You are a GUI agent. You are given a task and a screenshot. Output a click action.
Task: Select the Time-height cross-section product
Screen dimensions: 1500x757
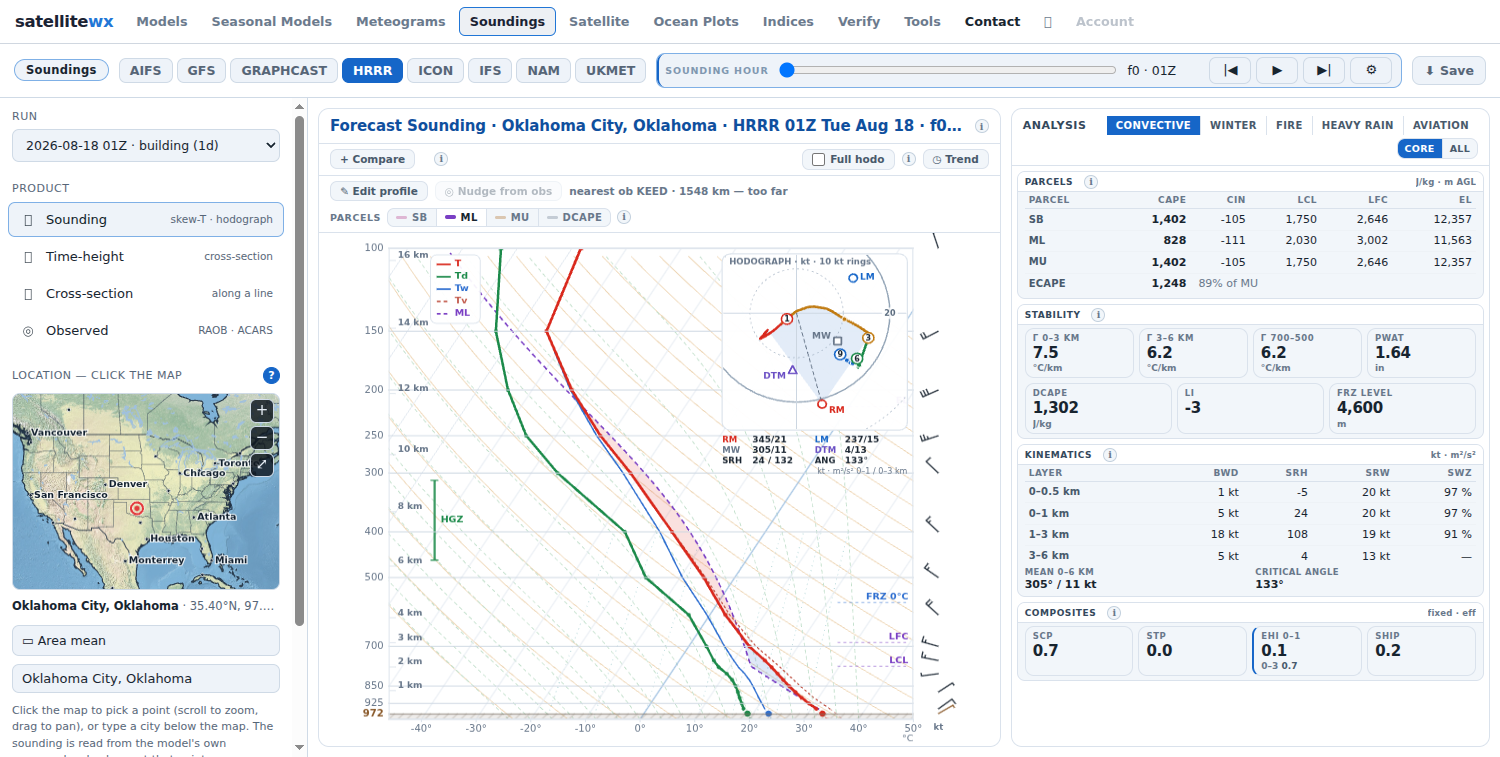point(146,256)
